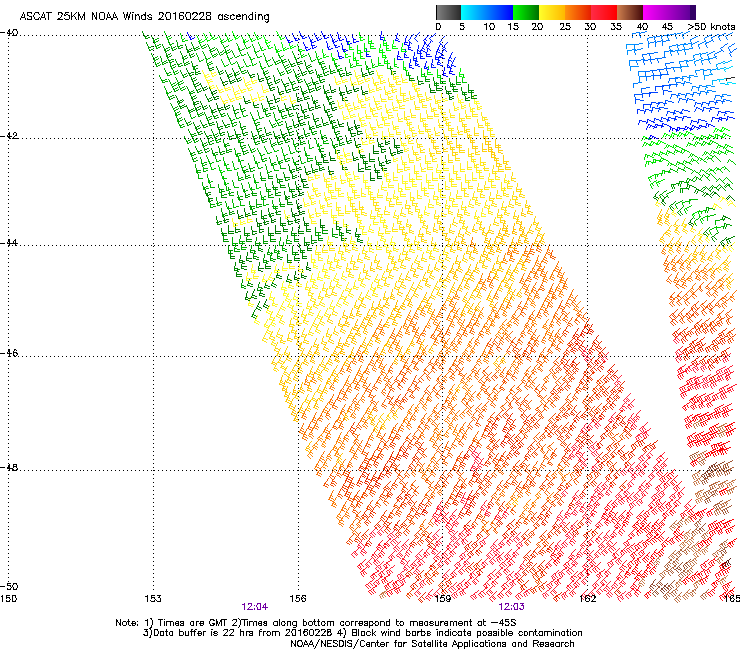Click the green 15-20 knots legend swatch
This screenshot has height=650, width=740.
tap(525, 12)
